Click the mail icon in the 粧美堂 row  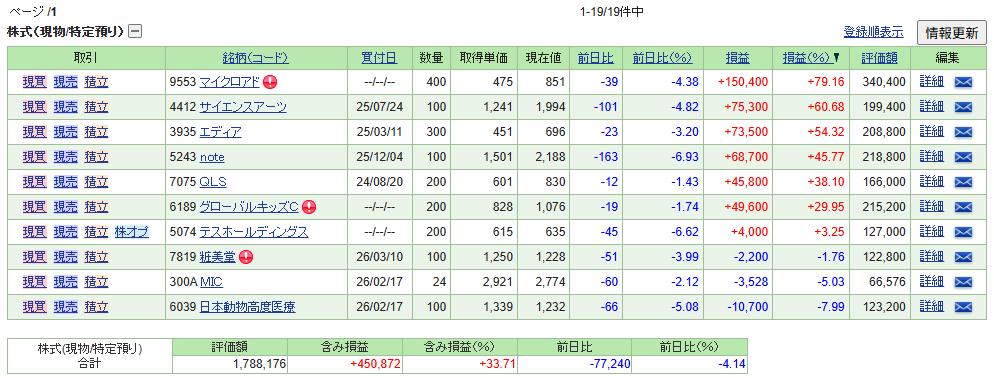963,257
